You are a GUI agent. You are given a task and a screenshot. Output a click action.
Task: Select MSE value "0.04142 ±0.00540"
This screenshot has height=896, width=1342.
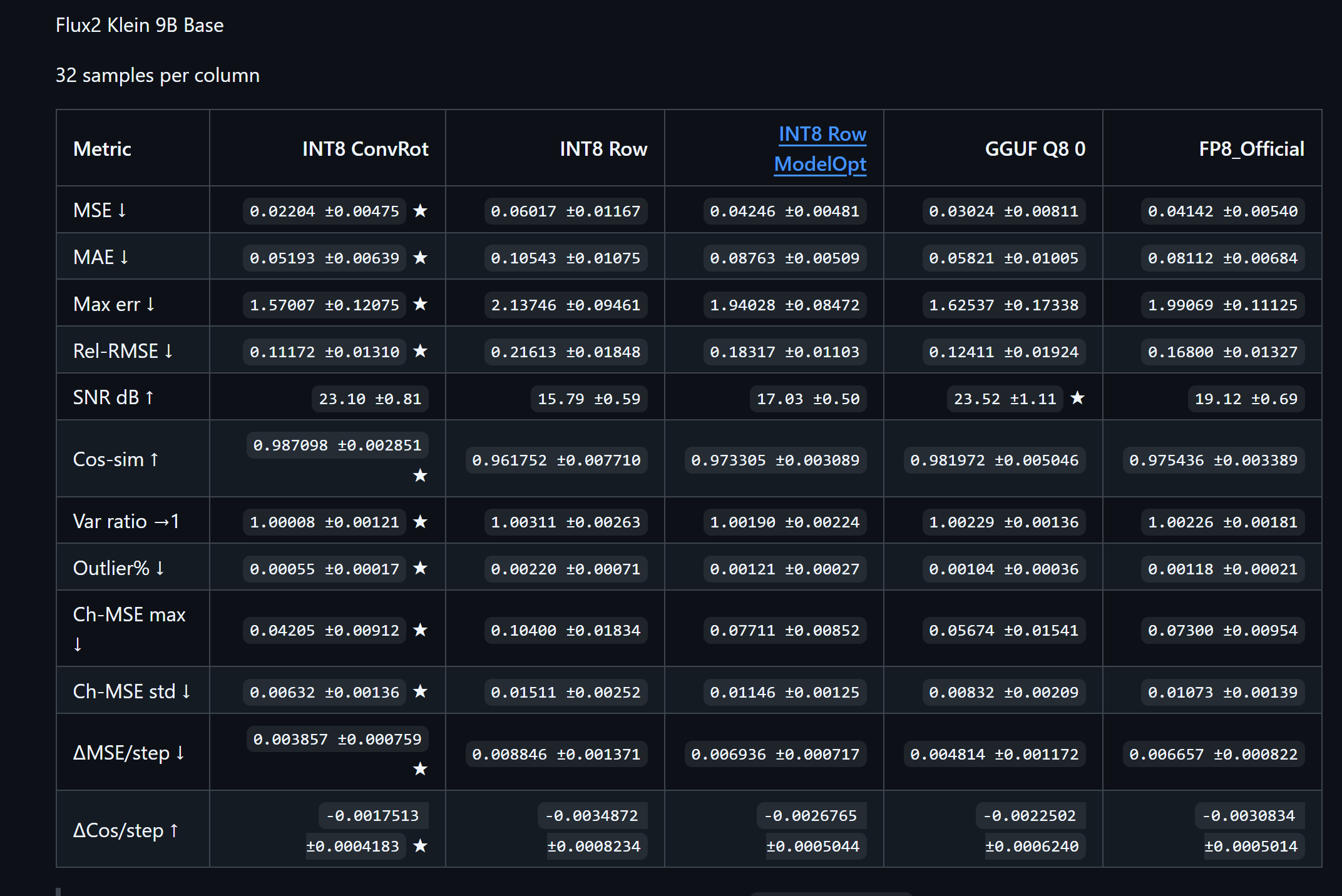click(1223, 211)
